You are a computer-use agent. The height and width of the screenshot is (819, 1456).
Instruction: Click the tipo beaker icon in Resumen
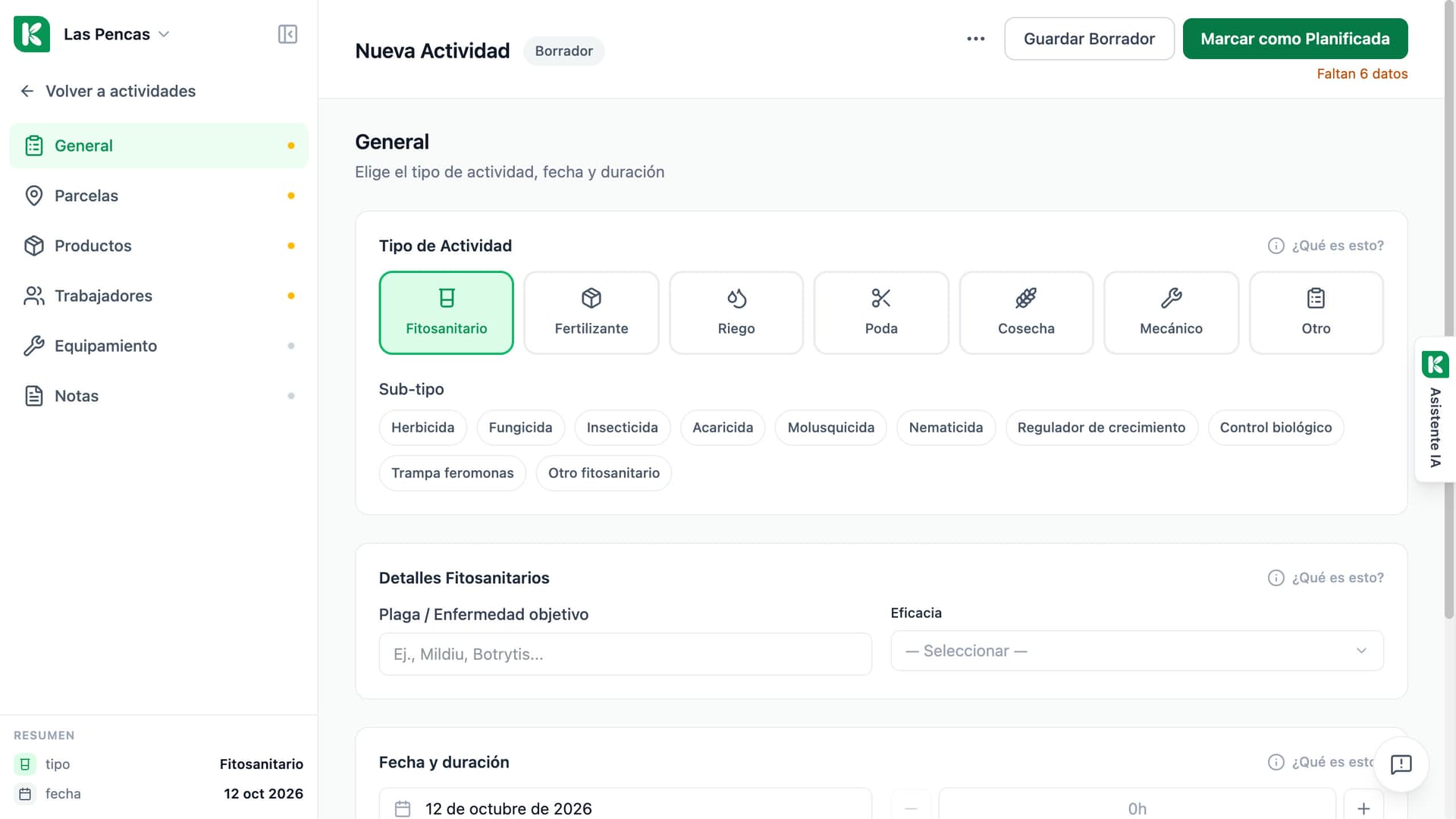tap(25, 764)
